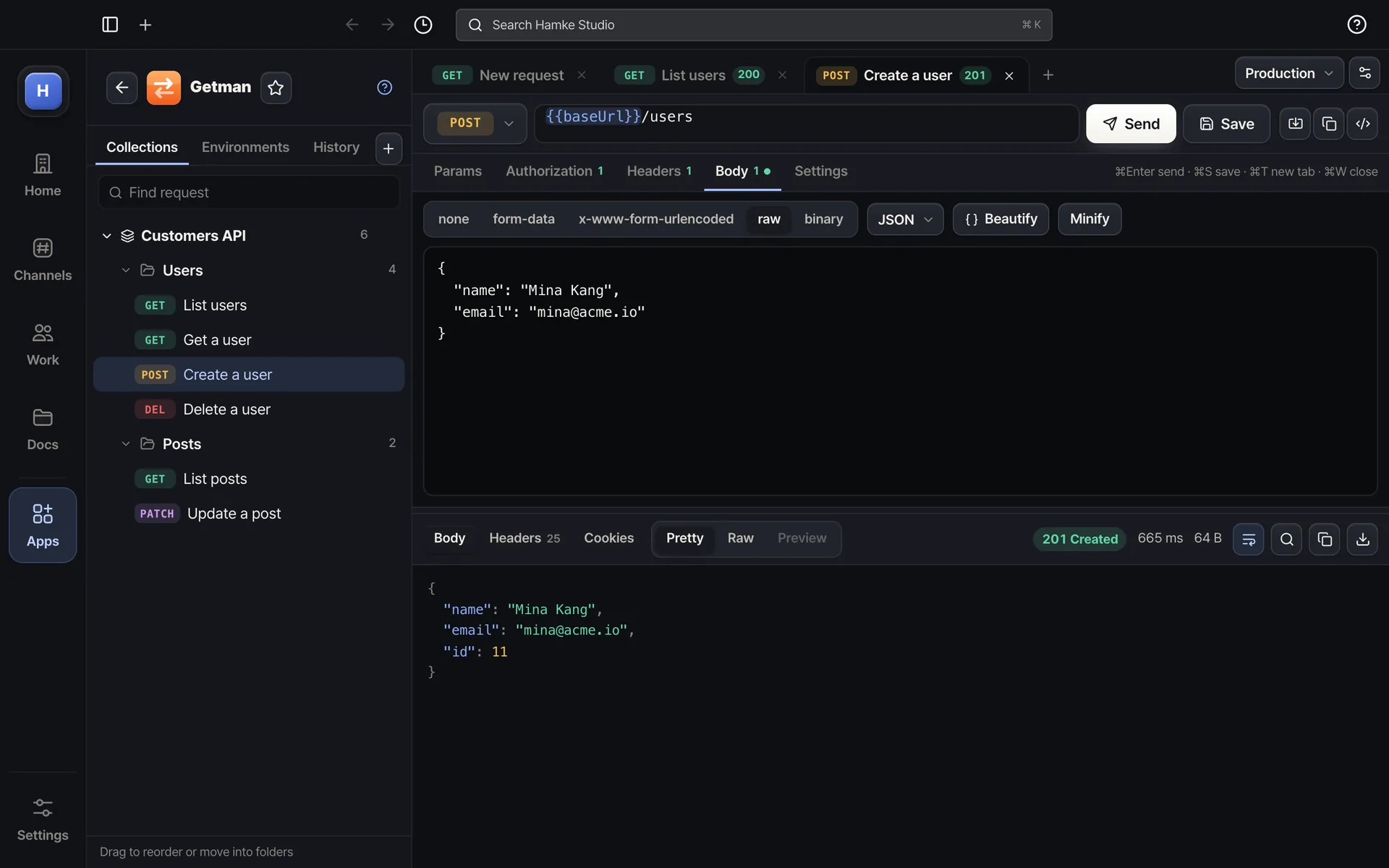Viewport: 1389px width, 868px height.
Task: Collapse the Posts folder
Action: [126, 444]
